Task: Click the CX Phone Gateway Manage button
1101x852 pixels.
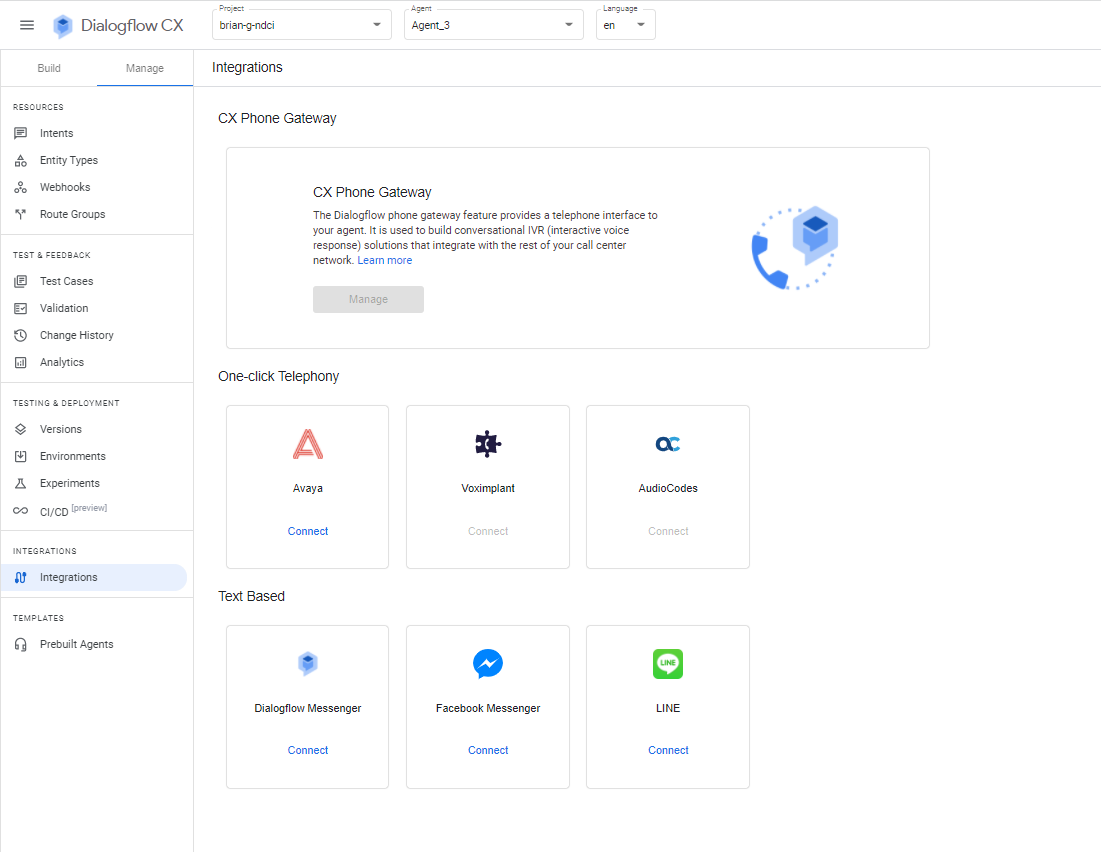Action: 368,299
